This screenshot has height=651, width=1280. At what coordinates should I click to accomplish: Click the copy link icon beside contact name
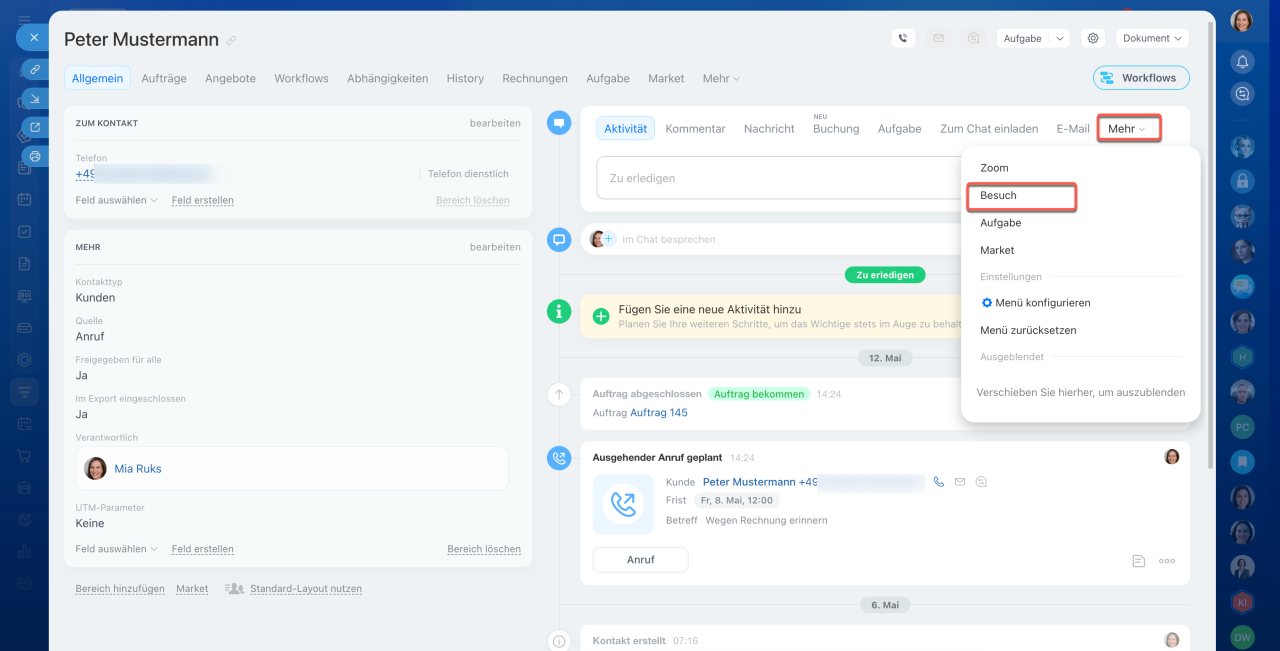coord(231,41)
